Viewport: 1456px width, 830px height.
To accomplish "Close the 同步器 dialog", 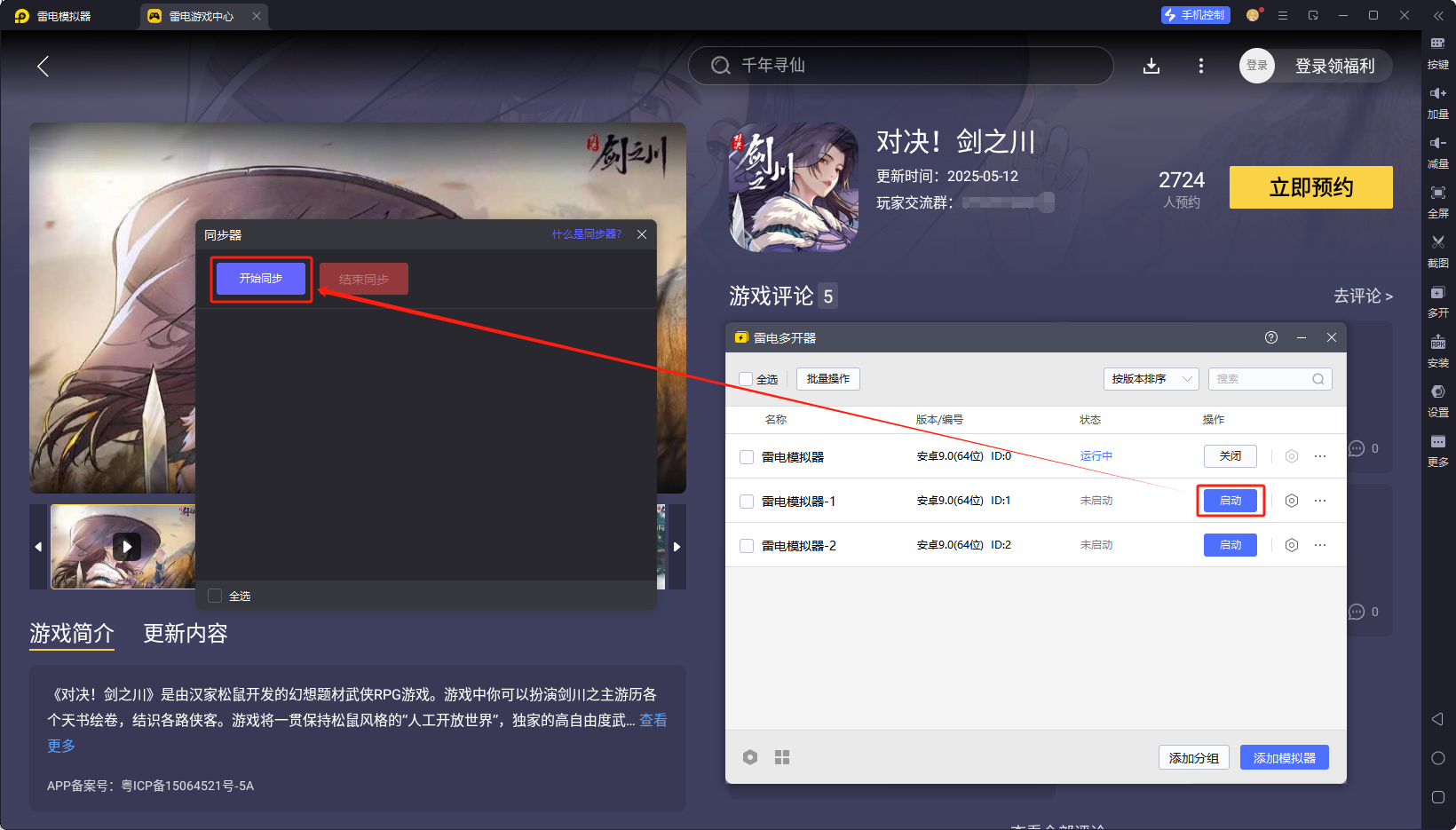I will pyautogui.click(x=642, y=234).
